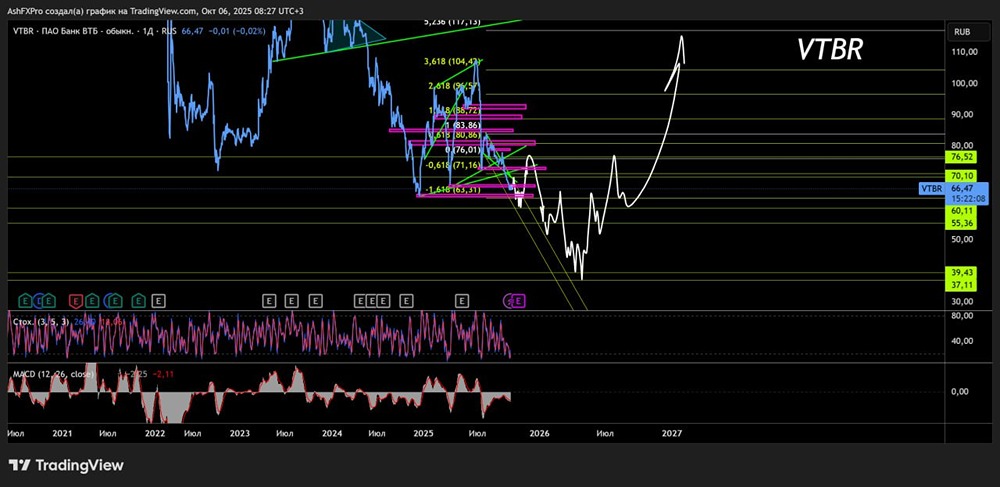1000x487 pixels.
Task: Click the 30,00 price axis value
Action: (x=964, y=302)
